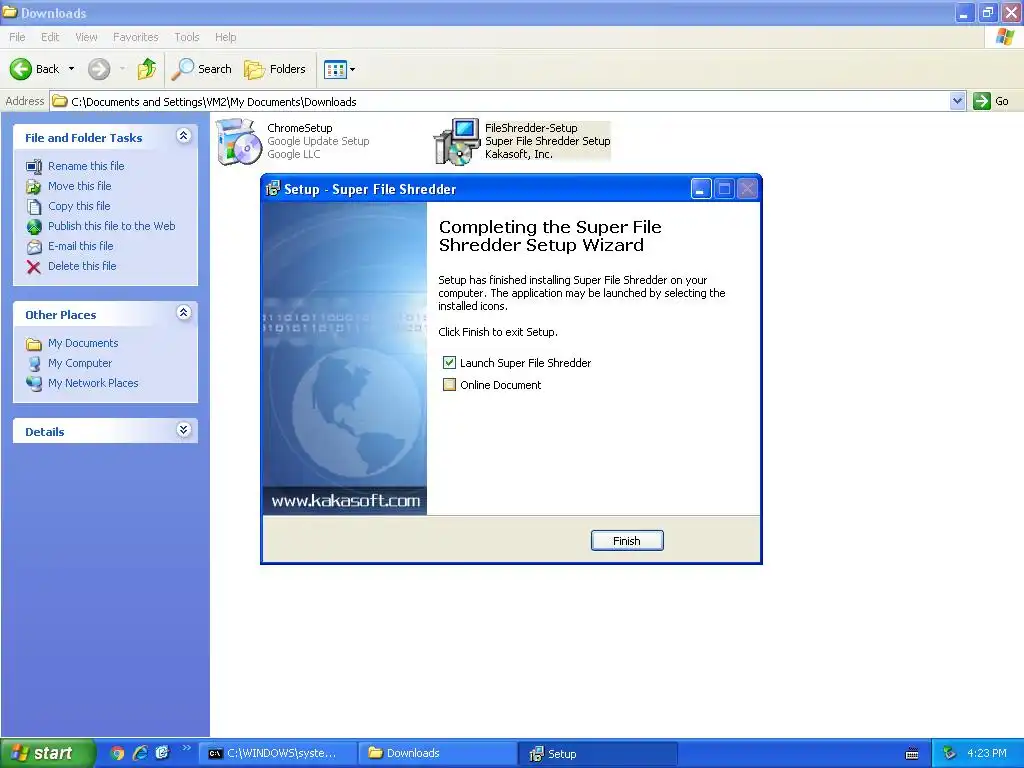Click the Forward arrow icon
Viewport: 1024px width, 768px height.
click(99, 69)
